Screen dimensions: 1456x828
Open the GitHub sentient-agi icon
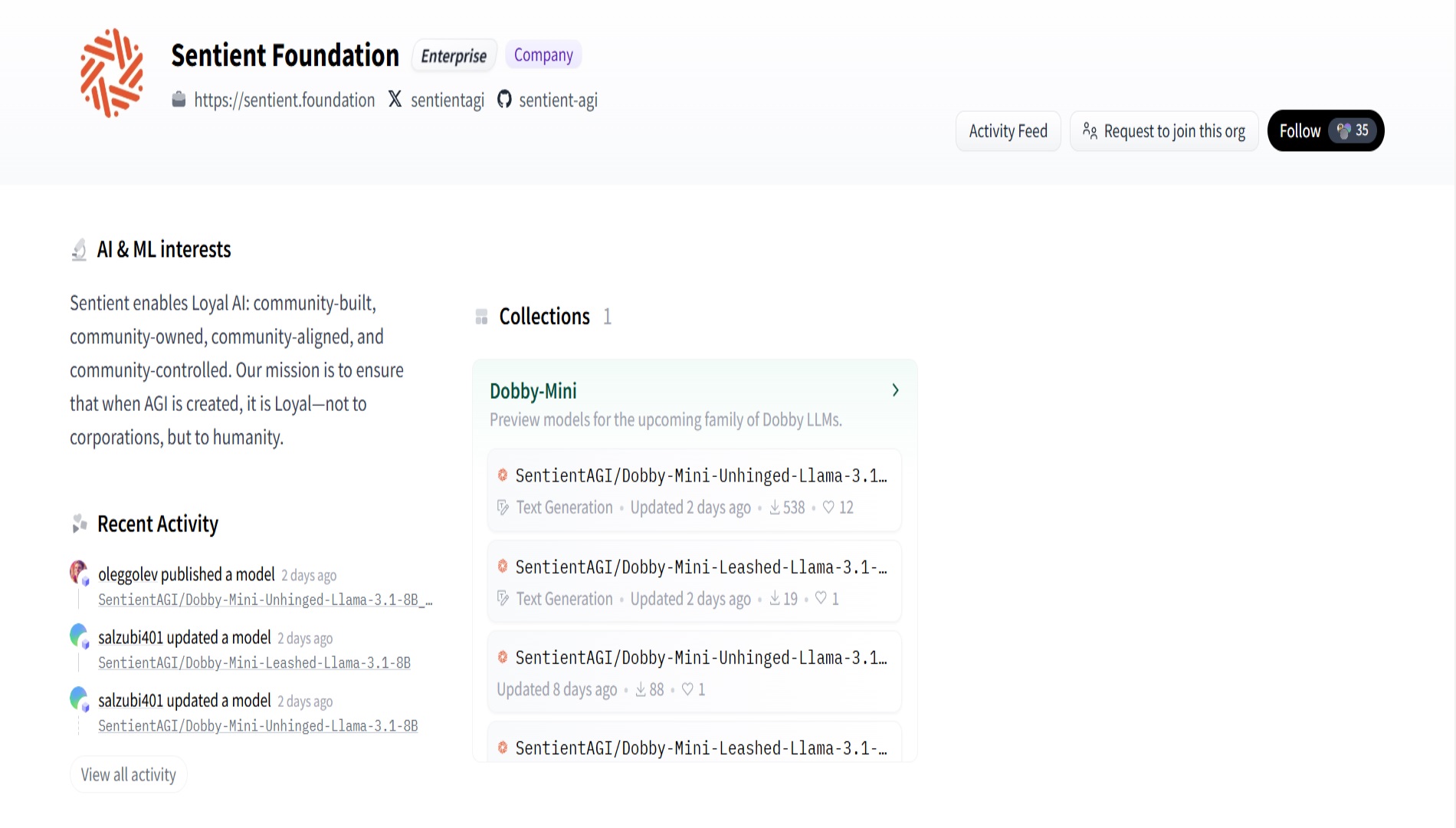pos(504,100)
